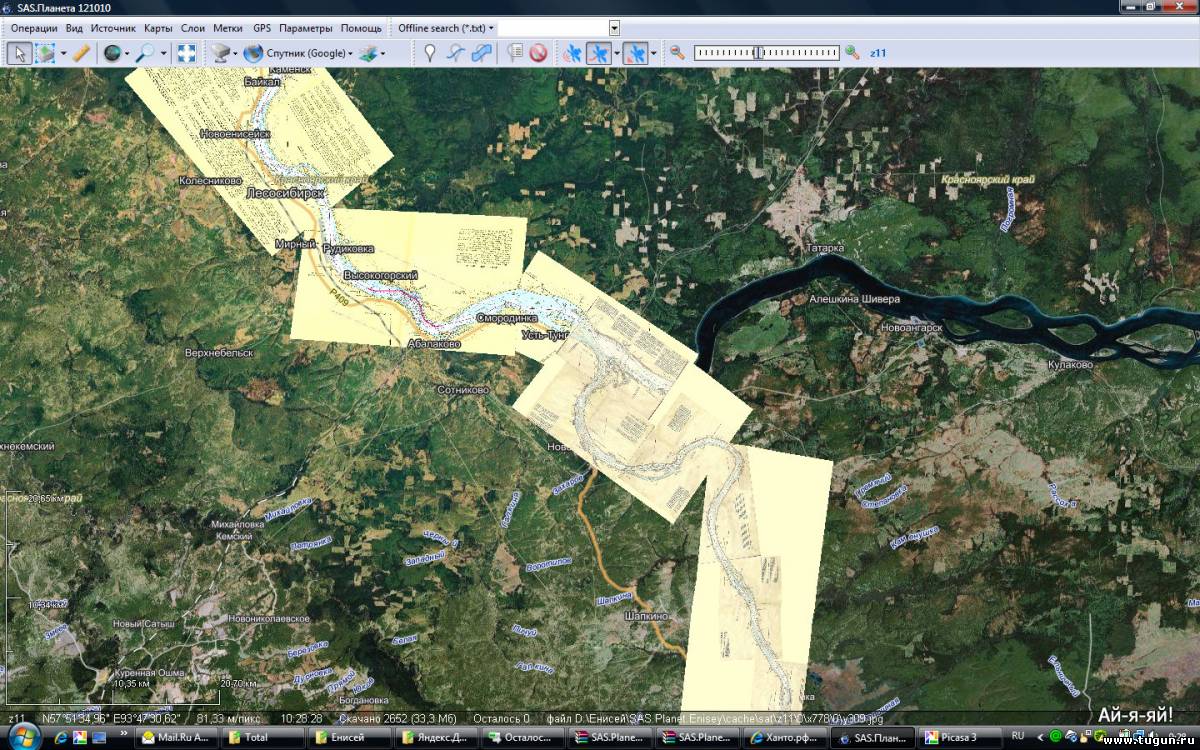The width and height of the screenshot is (1200, 750).
Task: Open the Offline search (*.txt) selector
Action: pos(445,28)
